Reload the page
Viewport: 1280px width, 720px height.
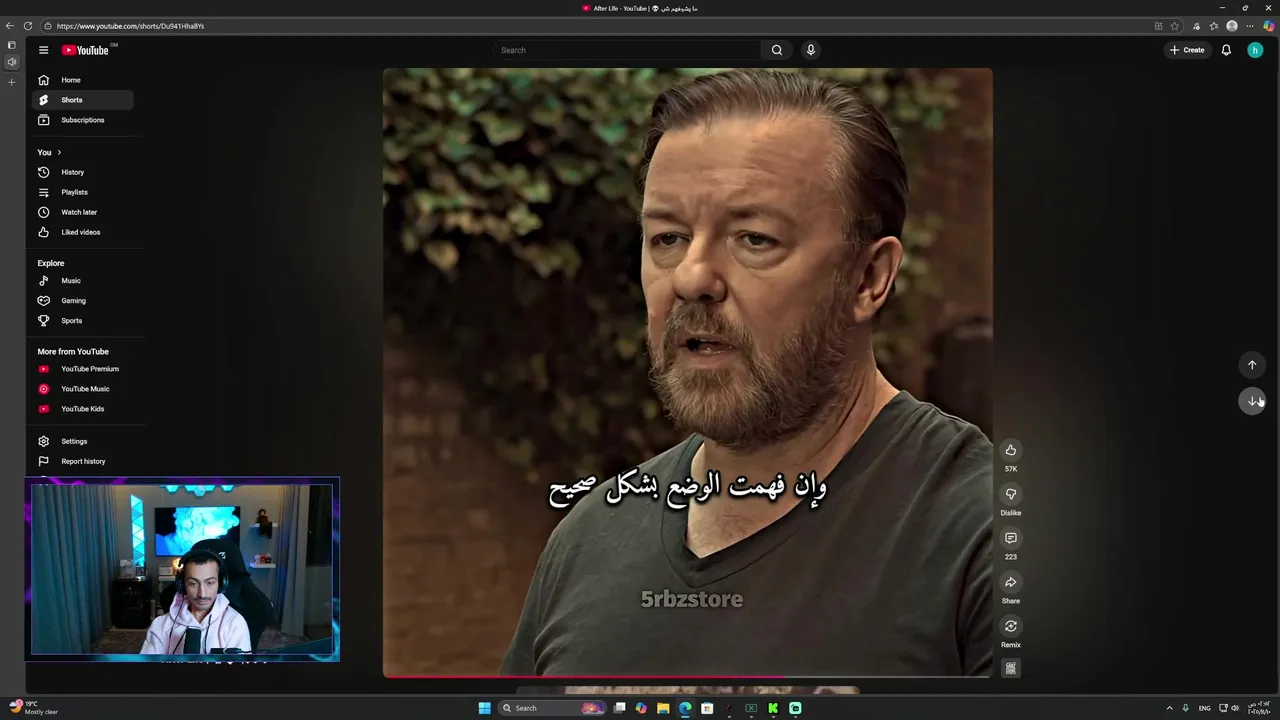click(28, 26)
